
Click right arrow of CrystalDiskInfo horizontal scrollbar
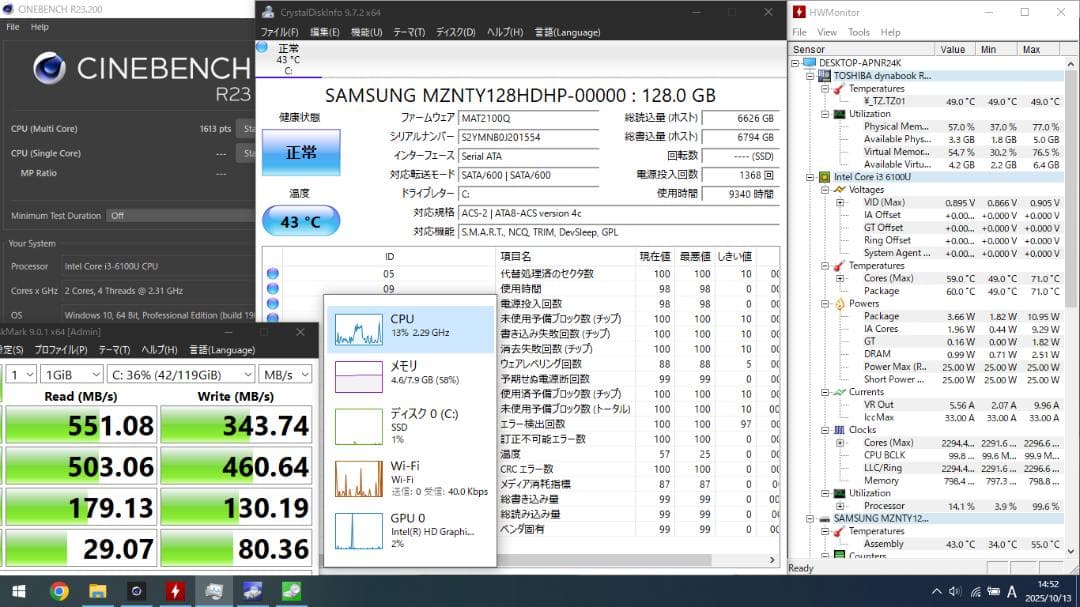coord(772,560)
